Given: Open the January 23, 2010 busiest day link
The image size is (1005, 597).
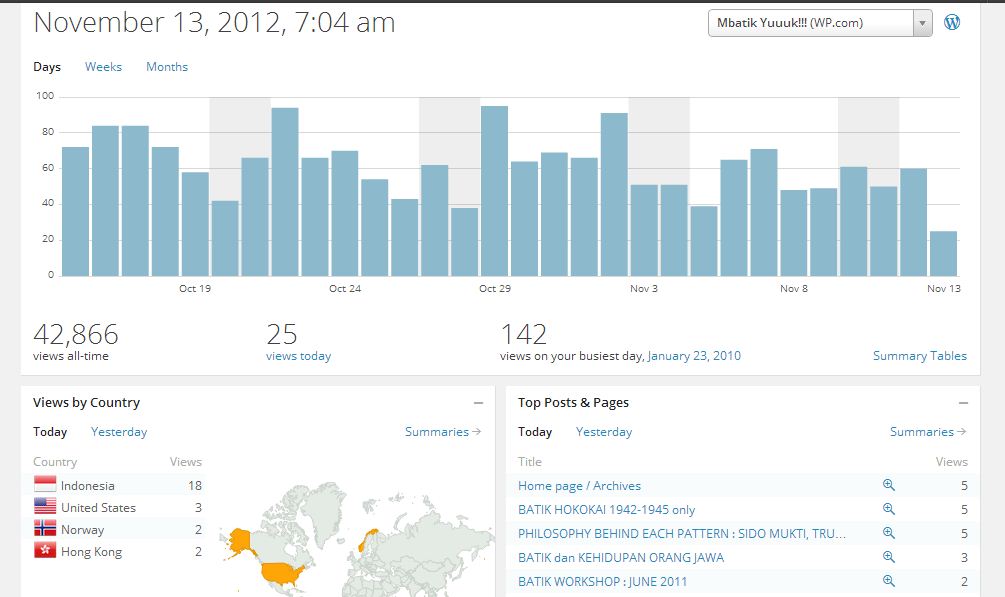Looking at the screenshot, I should click(x=694, y=356).
